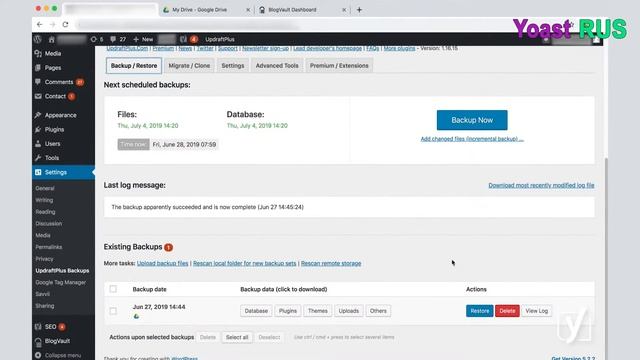Open Sharing settings submenu
This screenshot has height=360, width=640.
pos(44,306)
